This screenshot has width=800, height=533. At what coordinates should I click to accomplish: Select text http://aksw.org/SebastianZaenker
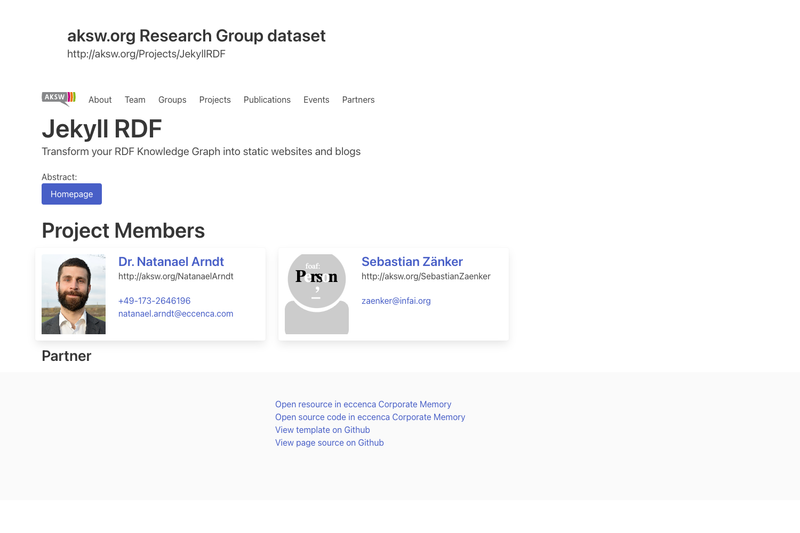coord(426,276)
